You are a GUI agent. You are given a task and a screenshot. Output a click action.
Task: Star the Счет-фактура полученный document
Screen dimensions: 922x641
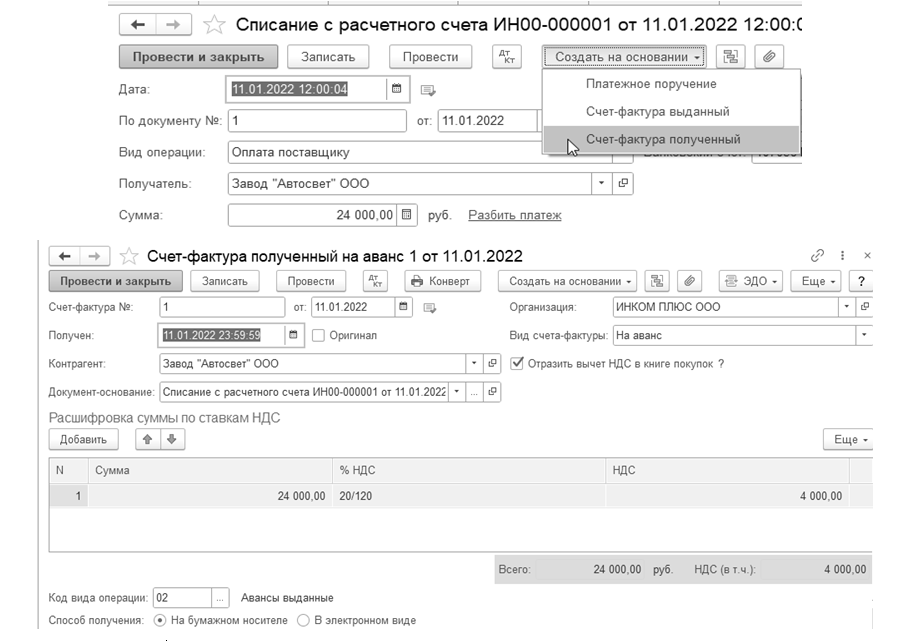(129, 256)
